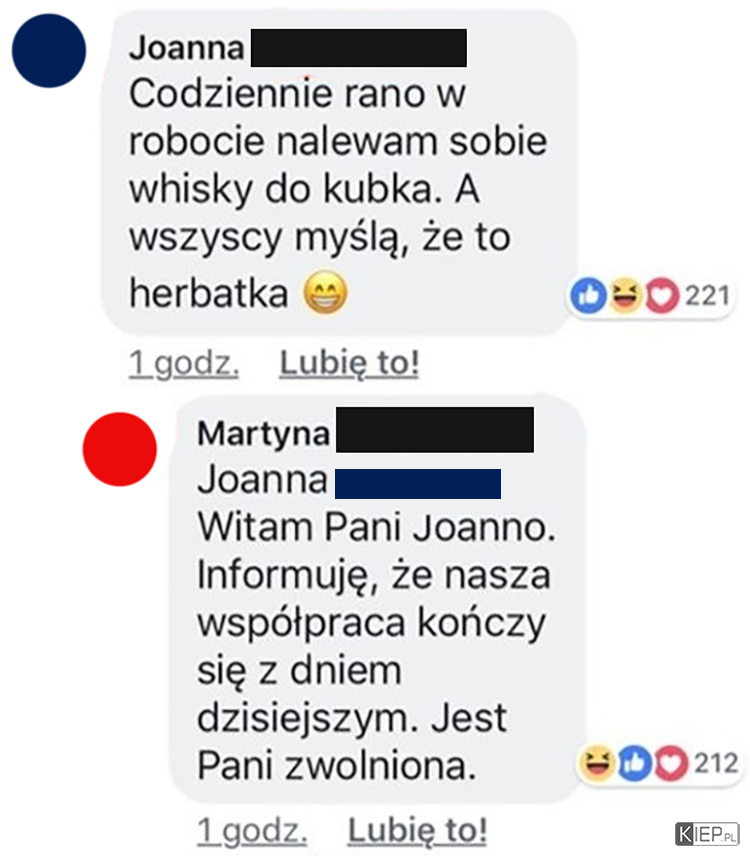Click the blue like reaction on Martyna's reply
Screen dimensions: 750x856
click(x=634, y=762)
